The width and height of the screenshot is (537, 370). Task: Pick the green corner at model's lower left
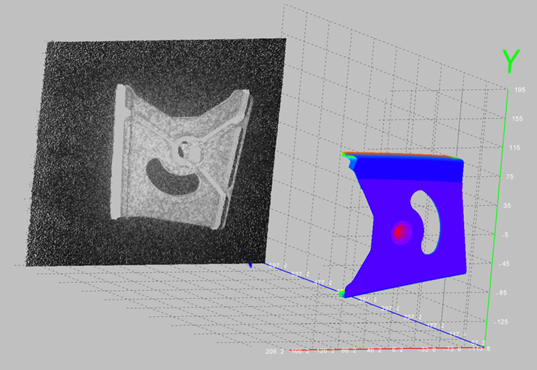341,293
